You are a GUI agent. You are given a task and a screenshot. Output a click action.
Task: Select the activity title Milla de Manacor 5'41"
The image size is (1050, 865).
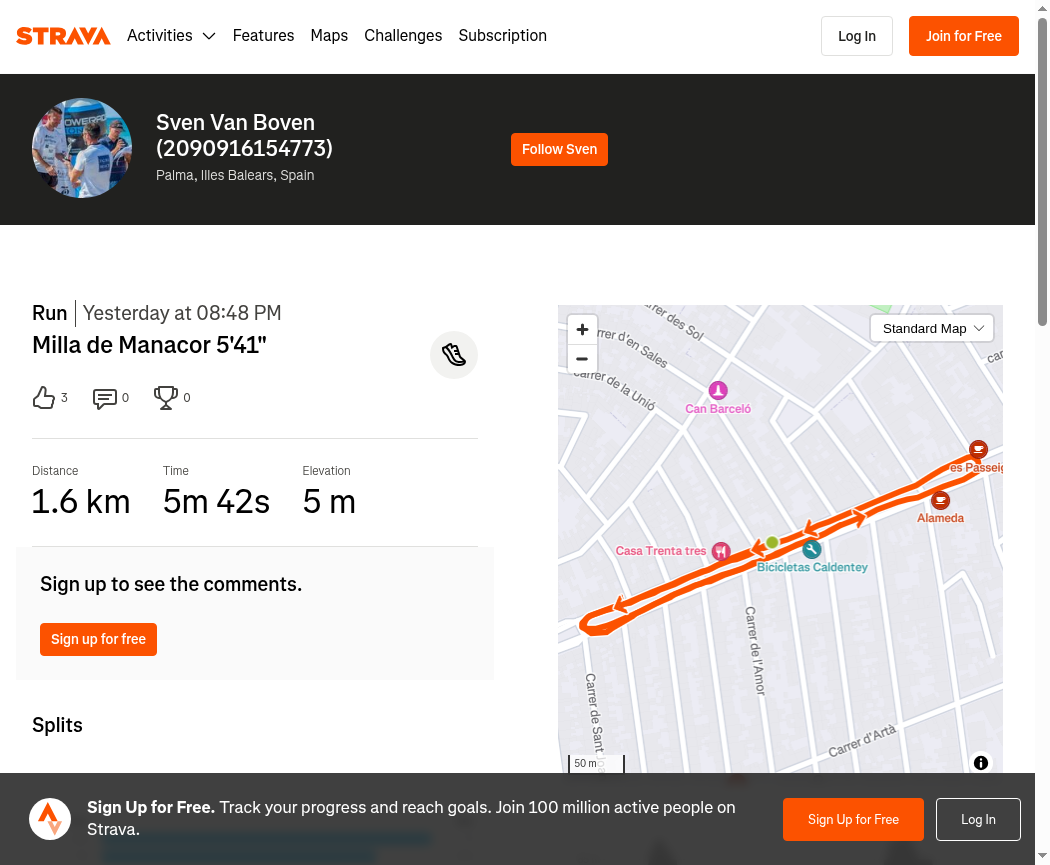[x=149, y=345]
